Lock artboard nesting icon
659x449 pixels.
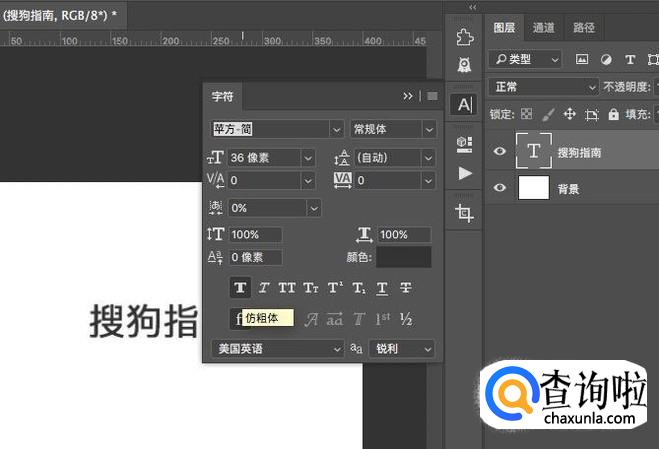pyautogui.click(x=592, y=114)
